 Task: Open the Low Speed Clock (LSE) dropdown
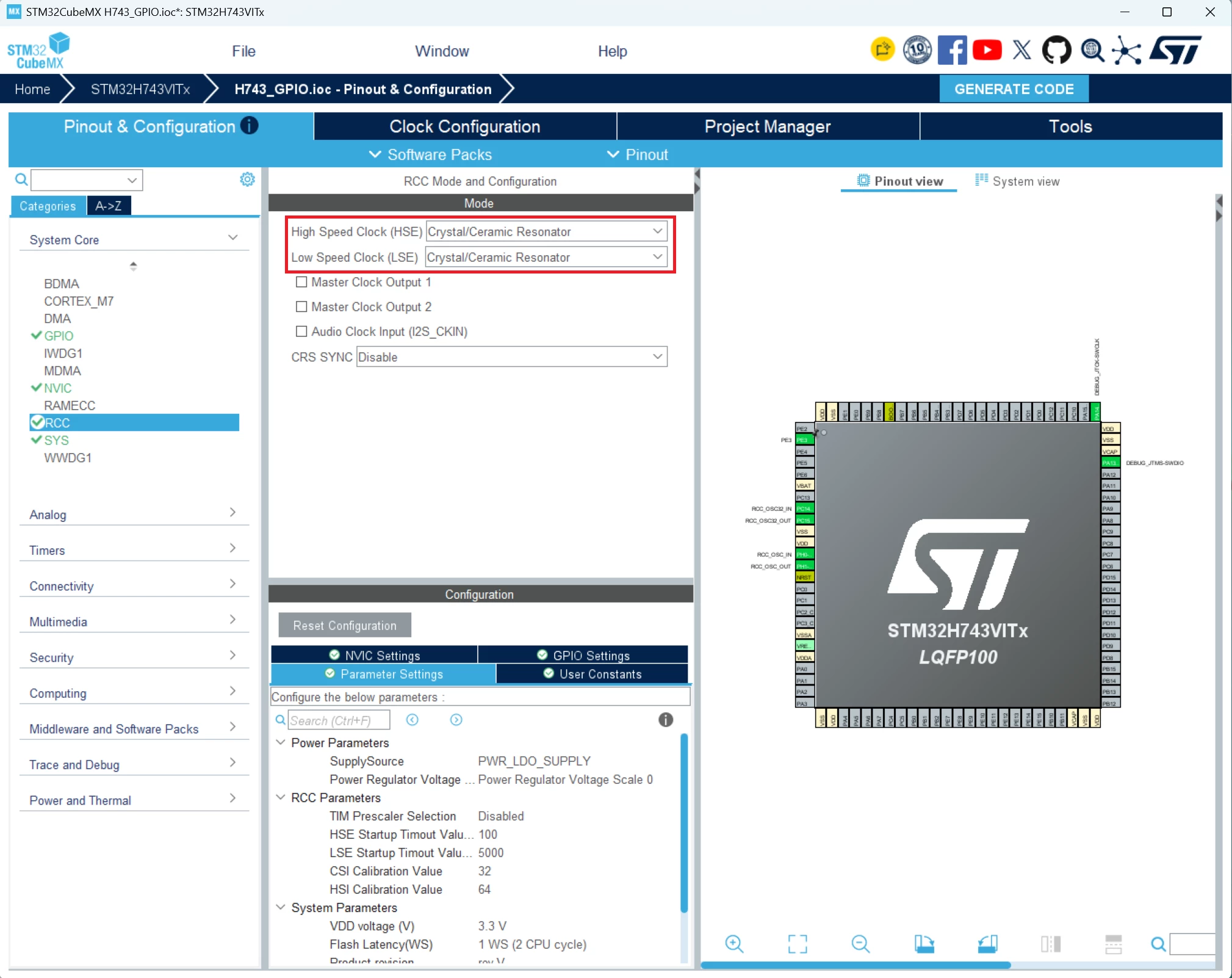click(546, 257)
